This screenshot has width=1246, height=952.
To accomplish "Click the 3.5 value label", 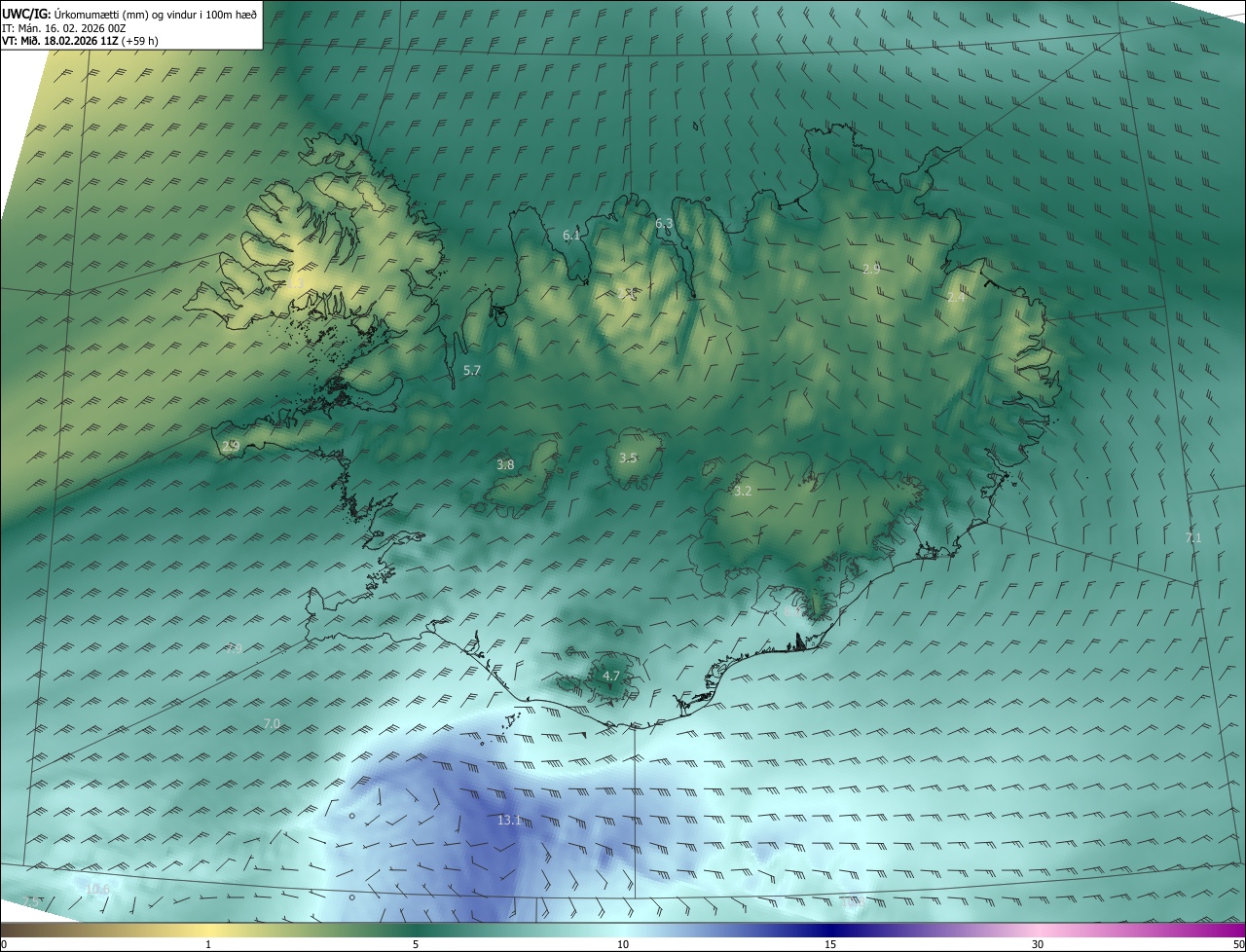I will tap(628, 458).
